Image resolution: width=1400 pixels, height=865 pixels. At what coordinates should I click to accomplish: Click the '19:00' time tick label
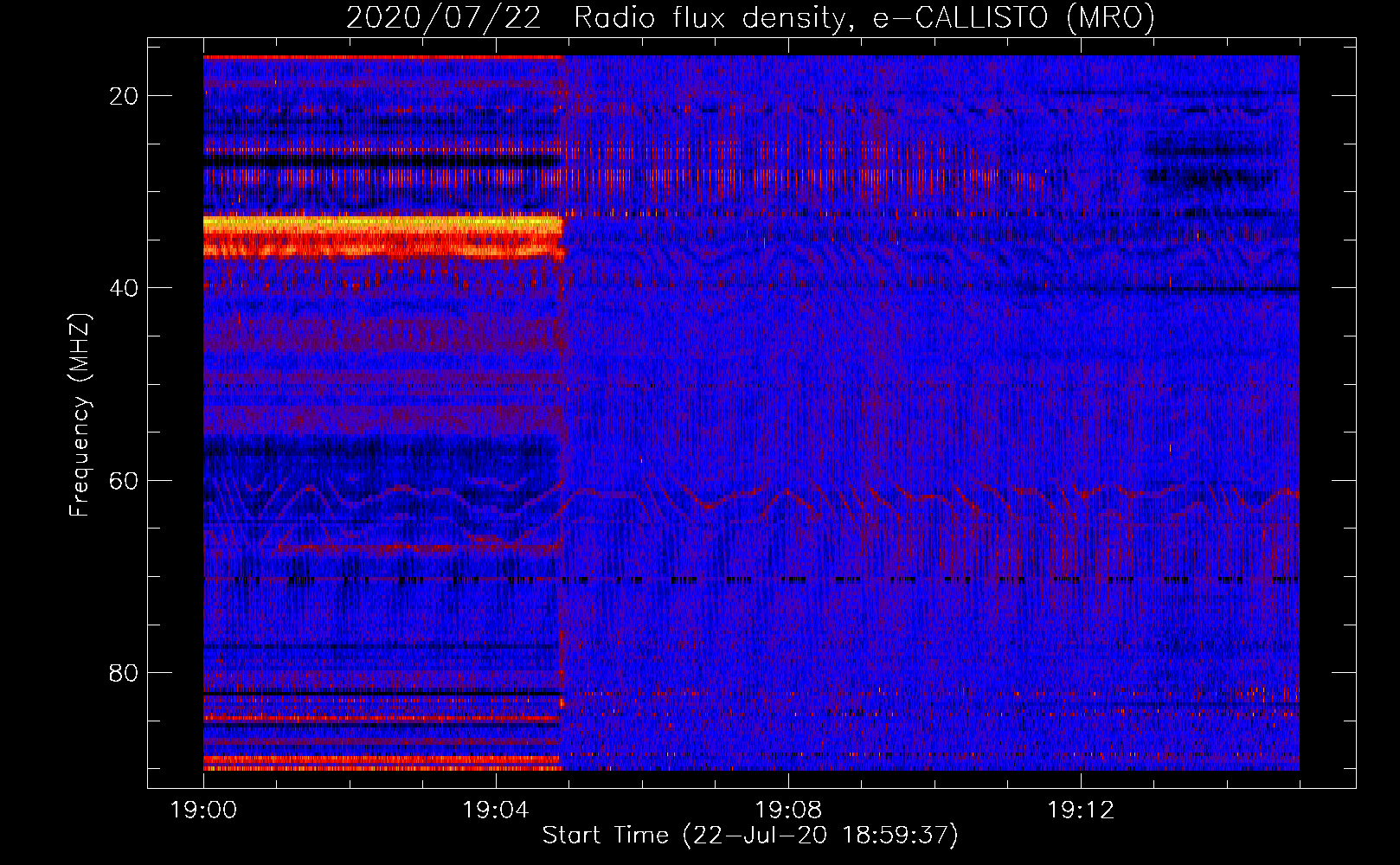point(203,811)
